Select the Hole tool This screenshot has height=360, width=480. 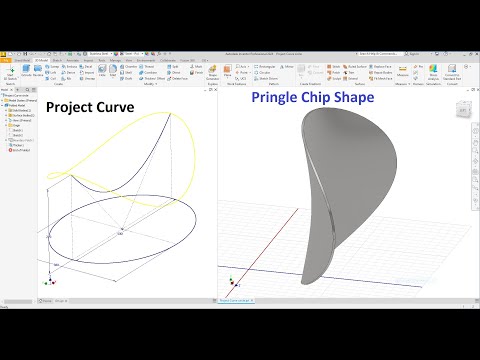coord(102,71)
